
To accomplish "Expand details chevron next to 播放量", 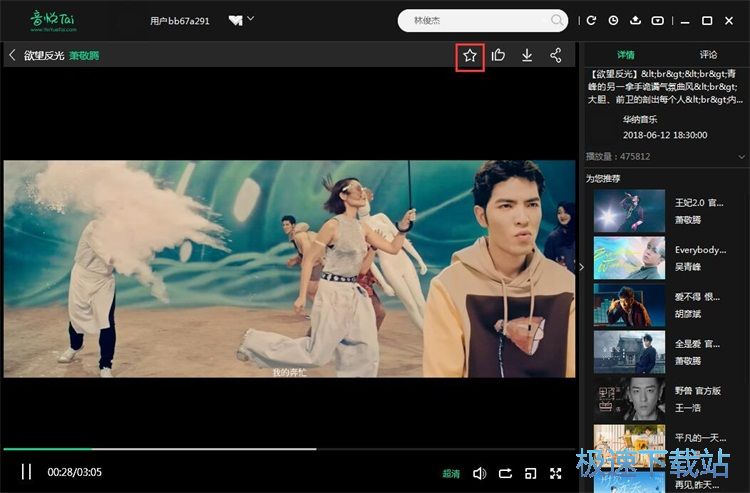I will [x=741, y=156].
